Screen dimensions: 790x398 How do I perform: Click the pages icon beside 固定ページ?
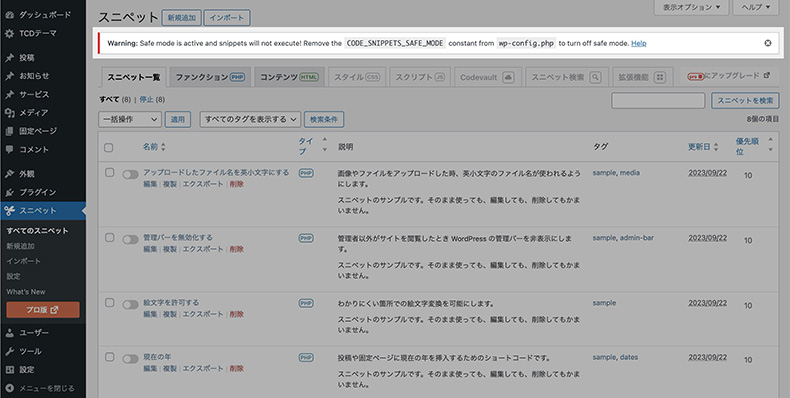point(10,131)
